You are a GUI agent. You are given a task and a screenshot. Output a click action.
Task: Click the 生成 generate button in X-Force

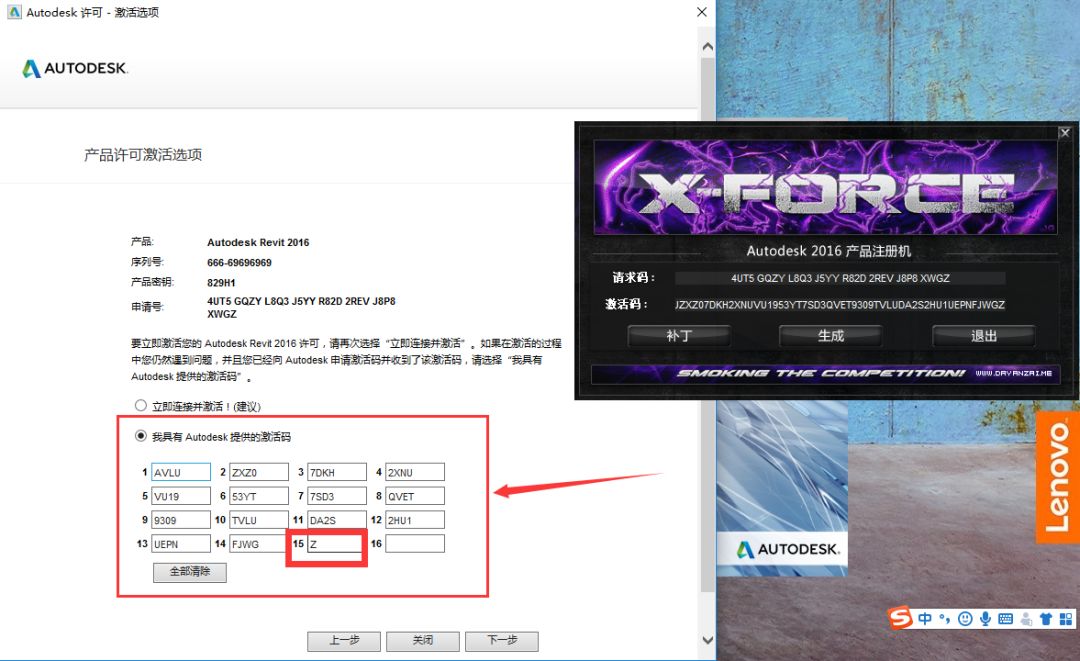pos(831,336)
